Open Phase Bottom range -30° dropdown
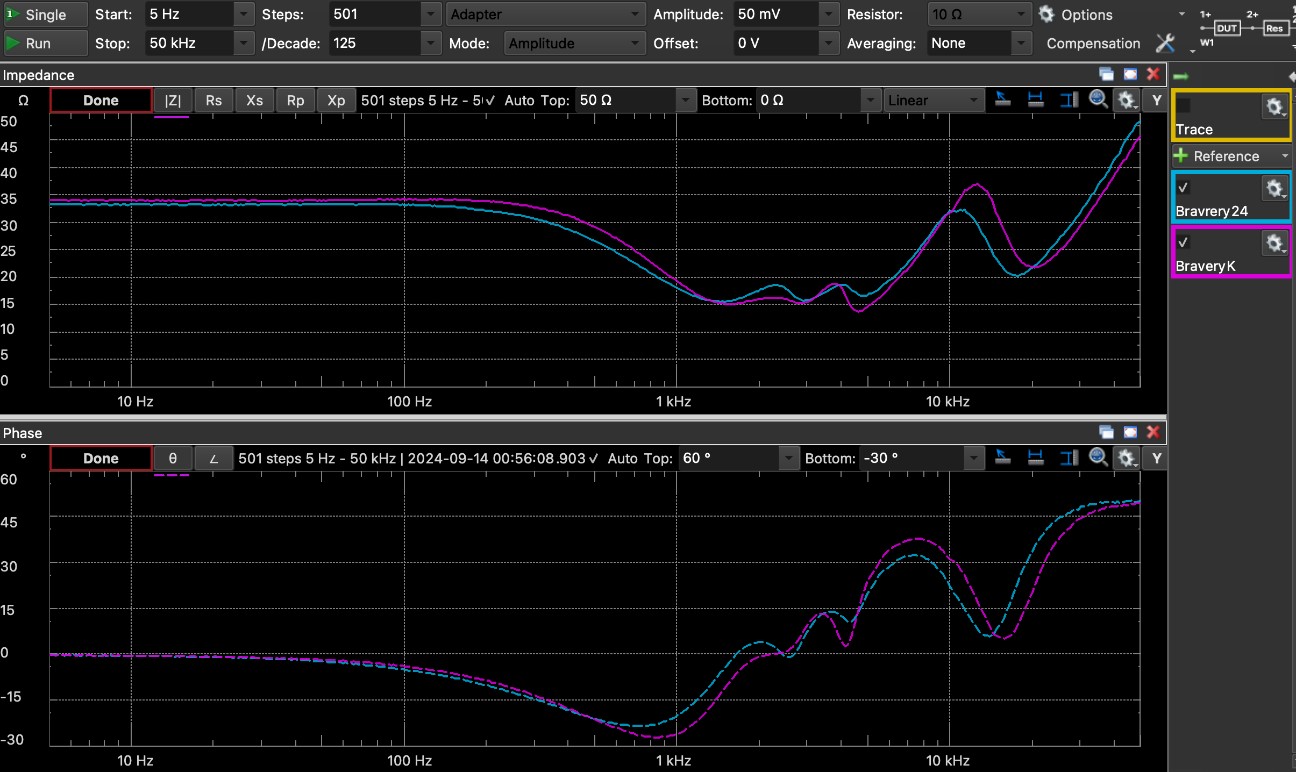This screenshot has height=772, width=1296. click(973, 458)
